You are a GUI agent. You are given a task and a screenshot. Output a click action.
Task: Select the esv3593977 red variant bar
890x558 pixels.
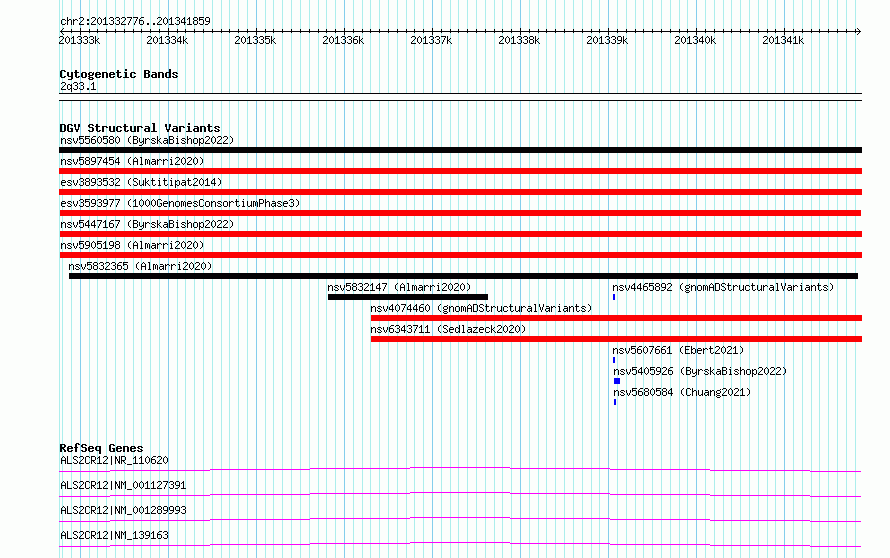[460, 213]
